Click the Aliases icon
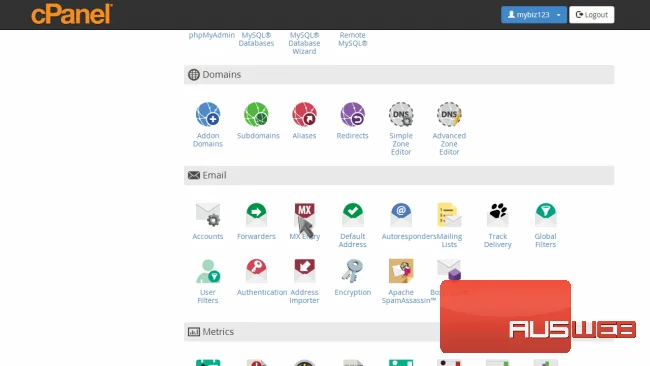 point(304,114)
